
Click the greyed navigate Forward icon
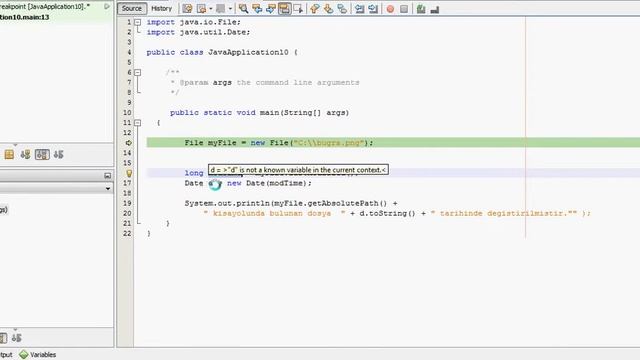220,9
